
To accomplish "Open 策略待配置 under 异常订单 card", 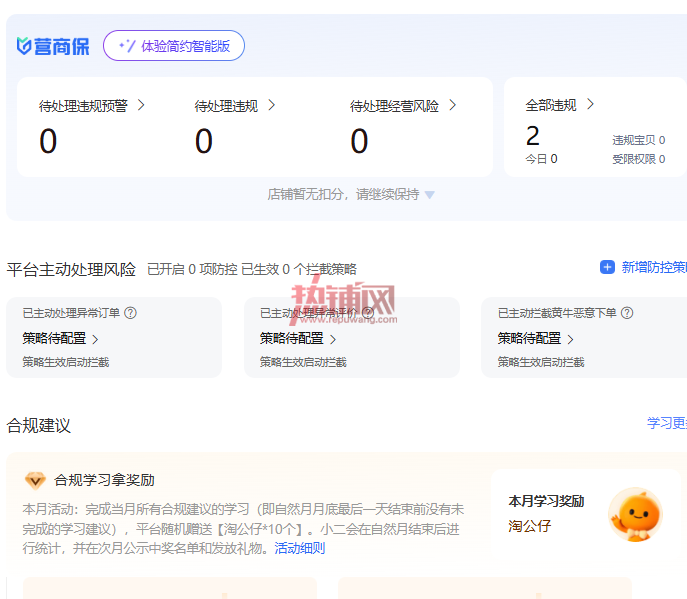I will tap(60, 339).
